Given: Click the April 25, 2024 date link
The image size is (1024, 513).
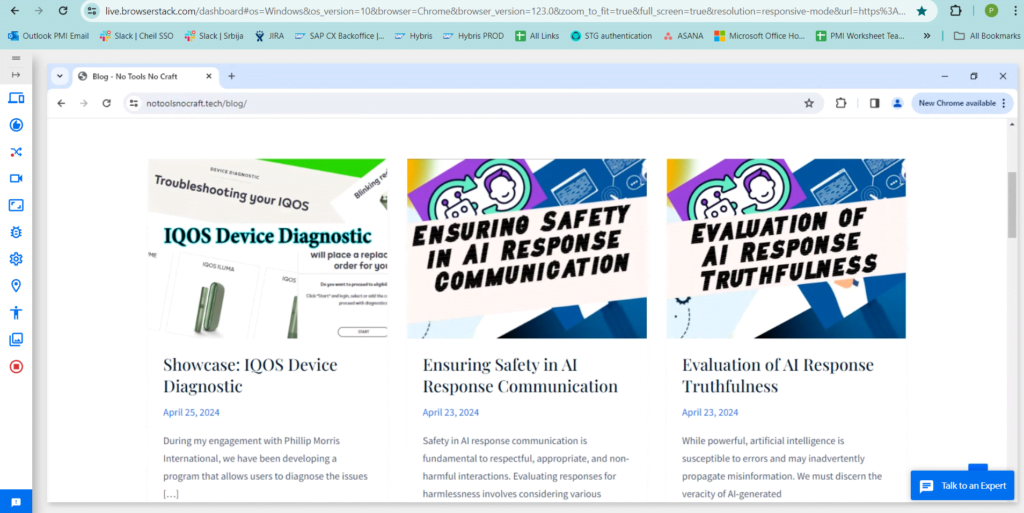Looking at the screenshot, I should coord(191,412).
